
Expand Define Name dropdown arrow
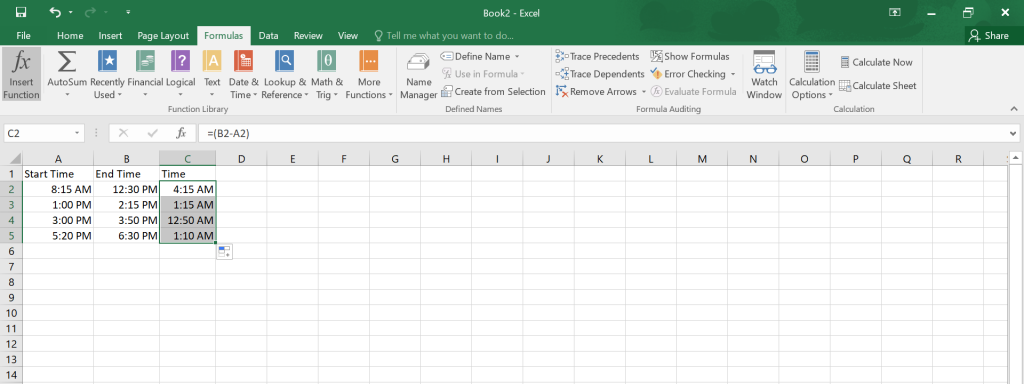coord(517,56)
